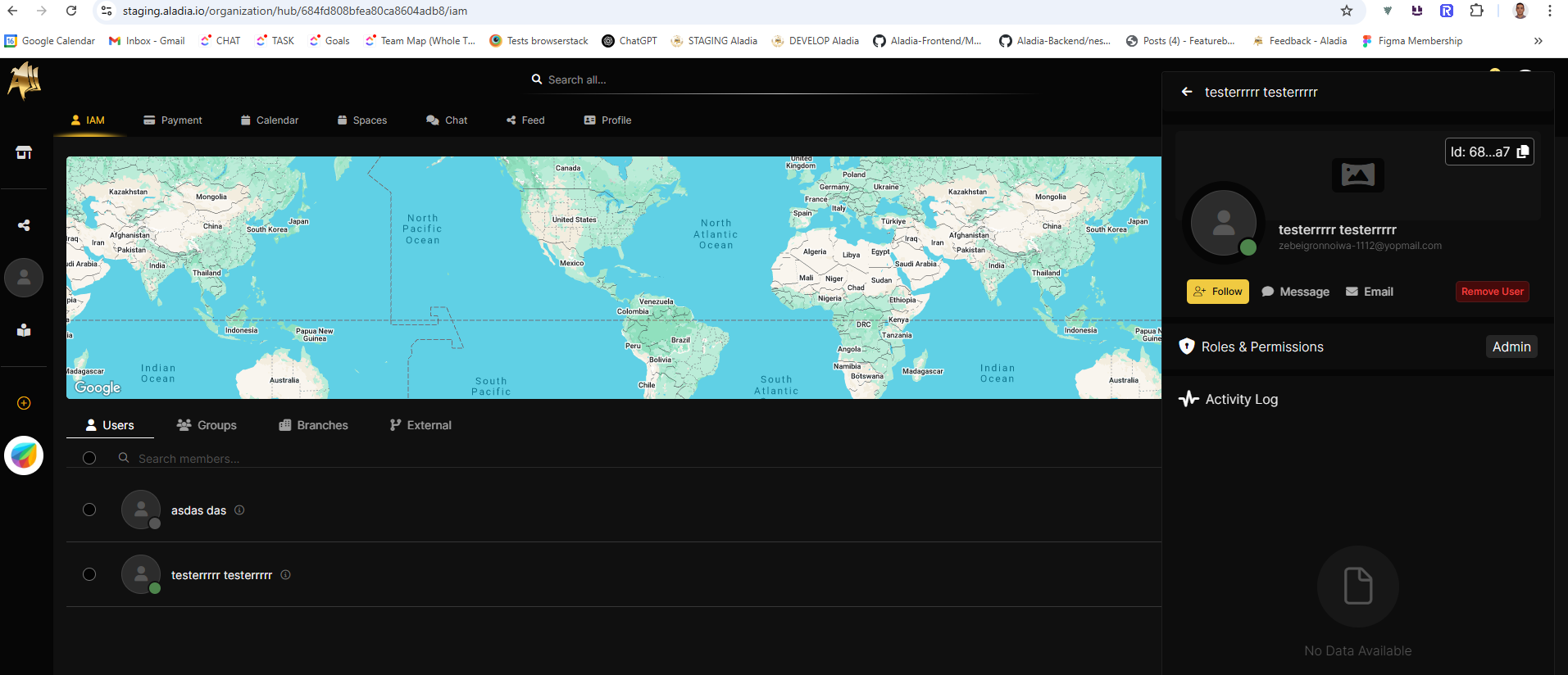
Task: Switch to the IAM tab
Action: (x=88, y=120)
